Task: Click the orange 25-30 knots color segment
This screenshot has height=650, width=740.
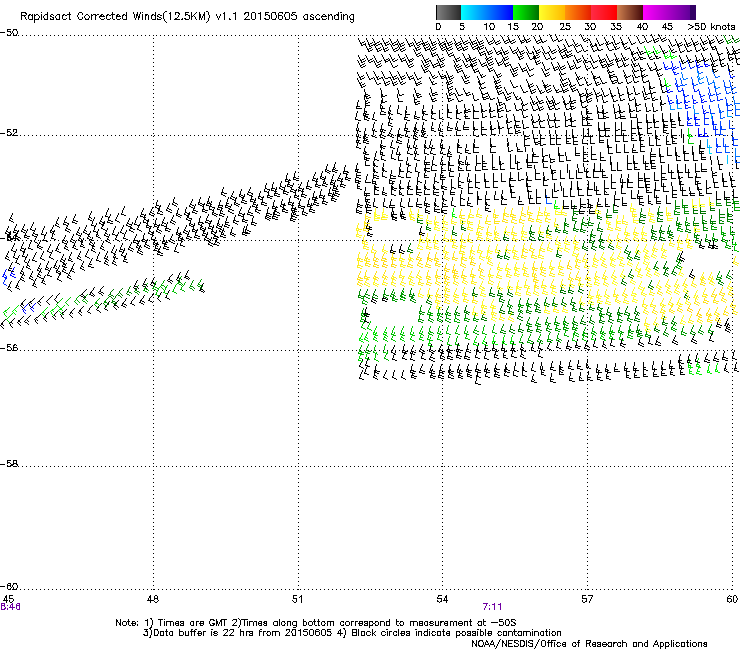Action: [x=578, y=12]
